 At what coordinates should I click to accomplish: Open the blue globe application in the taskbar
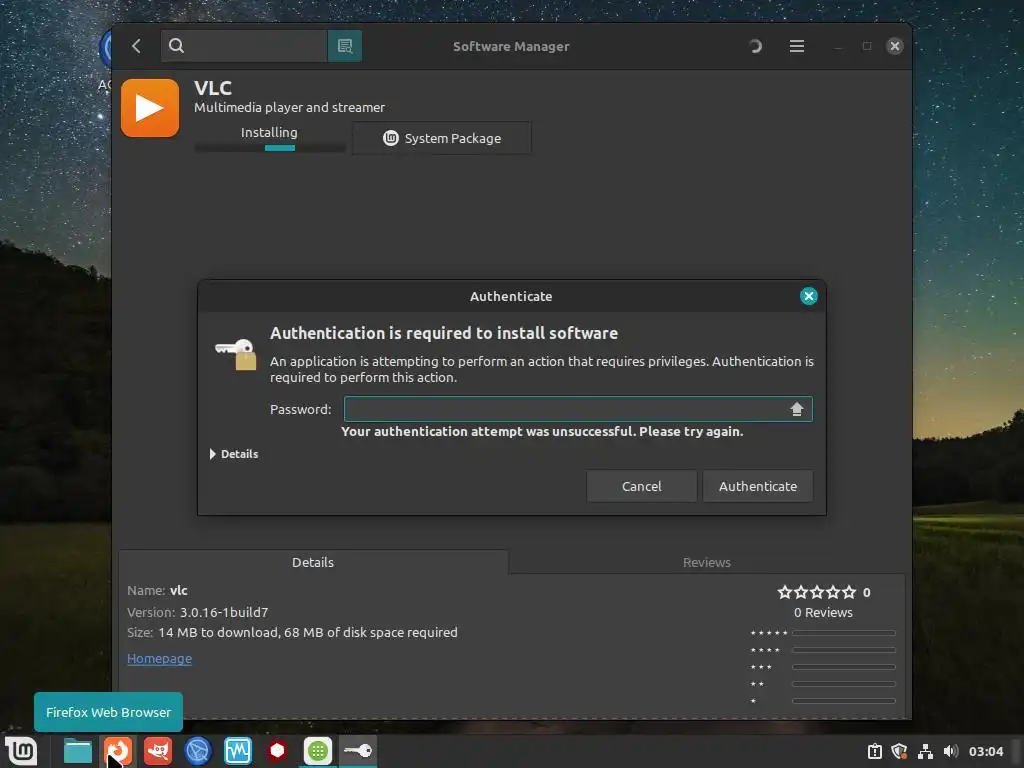[198, 750]
